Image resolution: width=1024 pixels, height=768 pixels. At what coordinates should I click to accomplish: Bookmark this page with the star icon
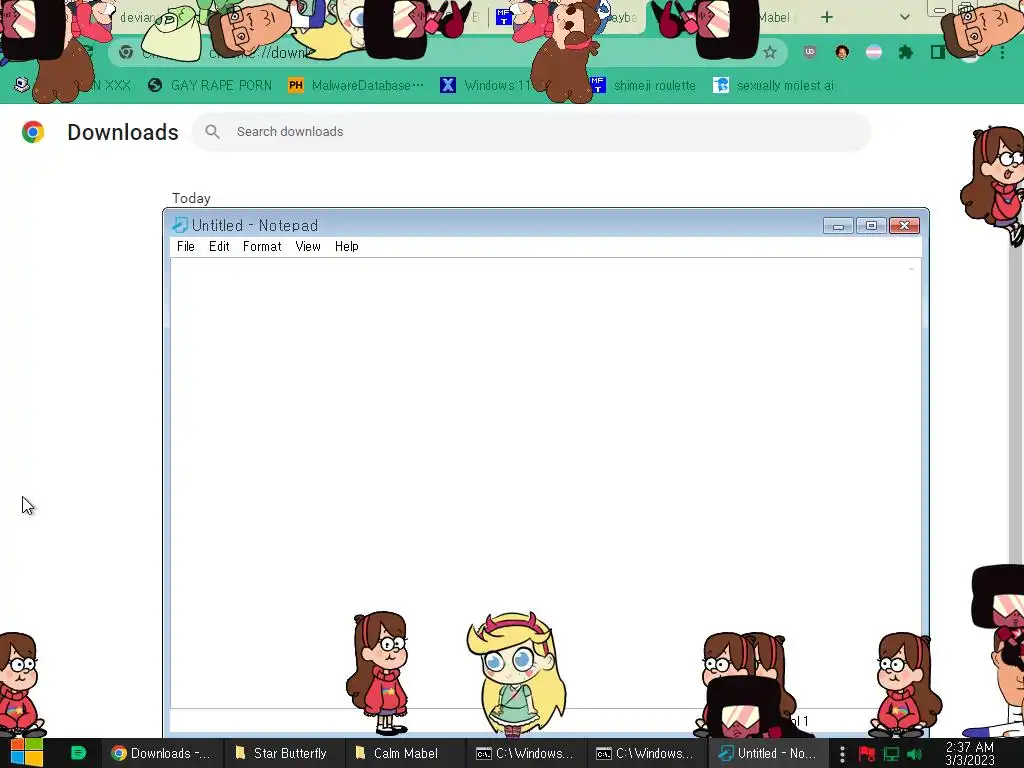coord(770,52)
